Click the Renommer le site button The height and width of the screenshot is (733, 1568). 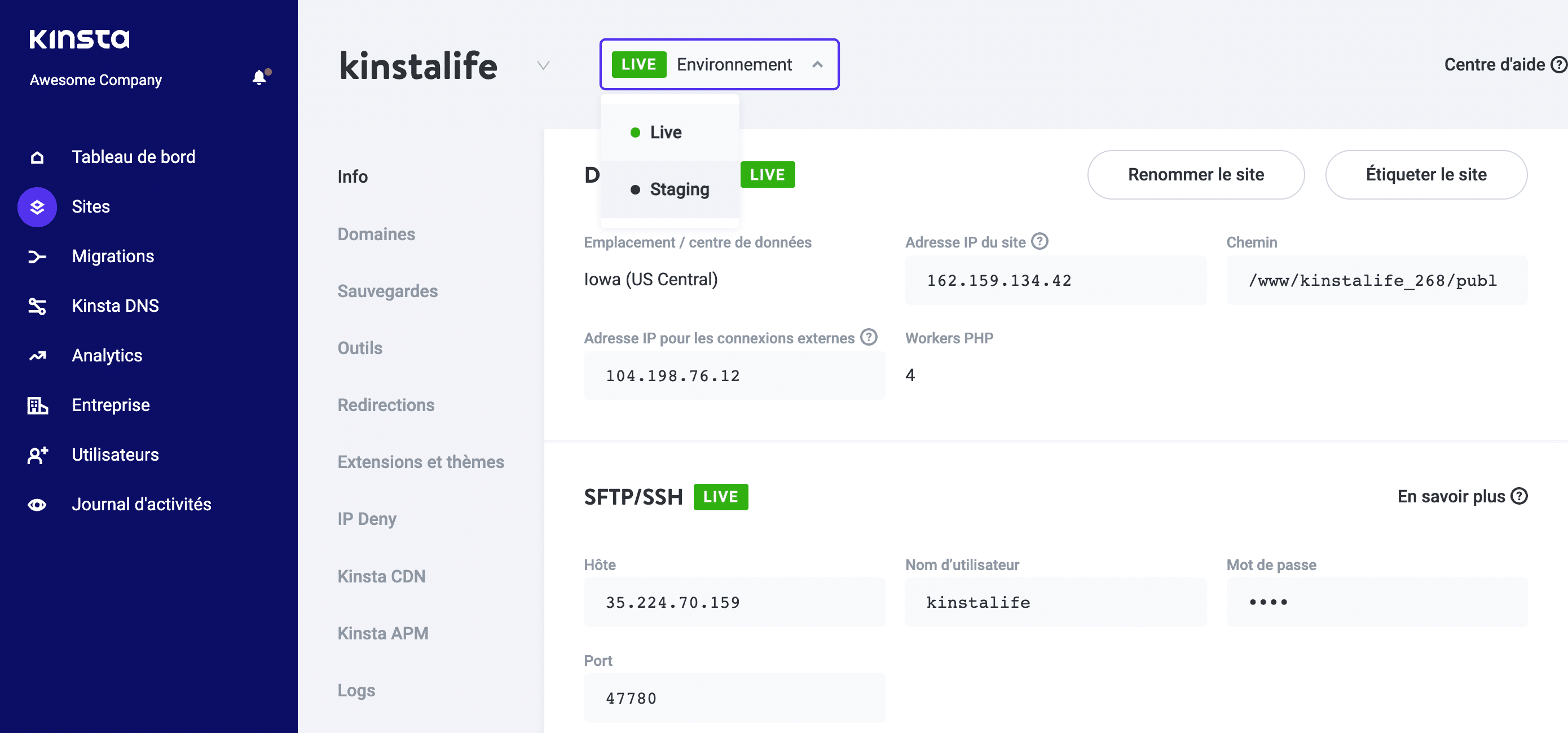[1196, 175]
